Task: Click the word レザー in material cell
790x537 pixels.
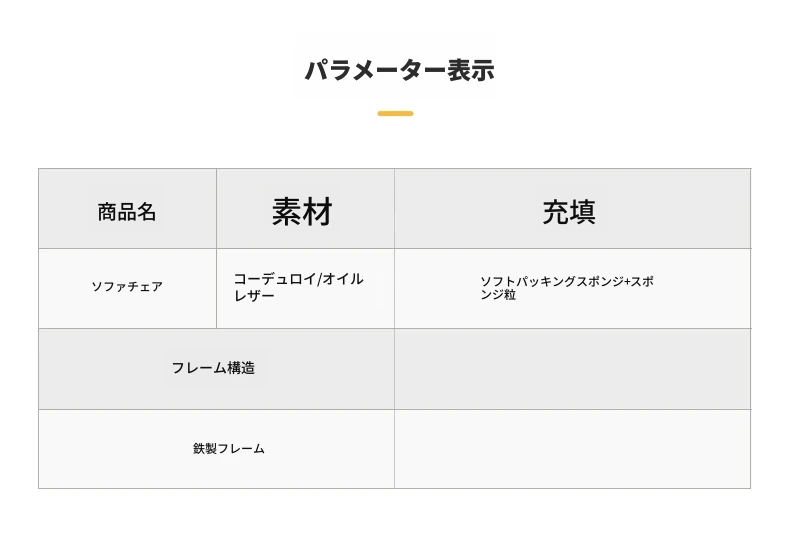Action: click(254, 295)
